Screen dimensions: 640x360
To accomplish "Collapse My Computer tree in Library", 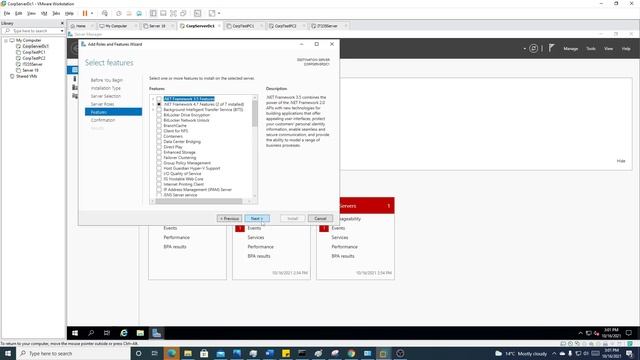I will [6, 40].
